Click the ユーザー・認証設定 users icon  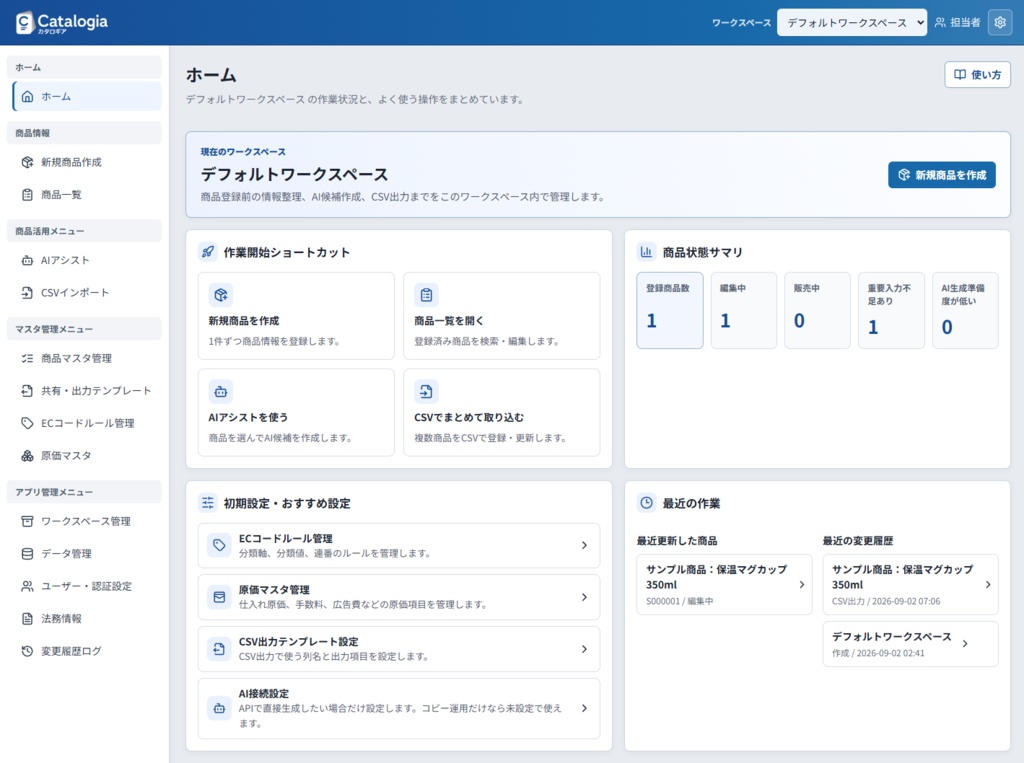27,586
